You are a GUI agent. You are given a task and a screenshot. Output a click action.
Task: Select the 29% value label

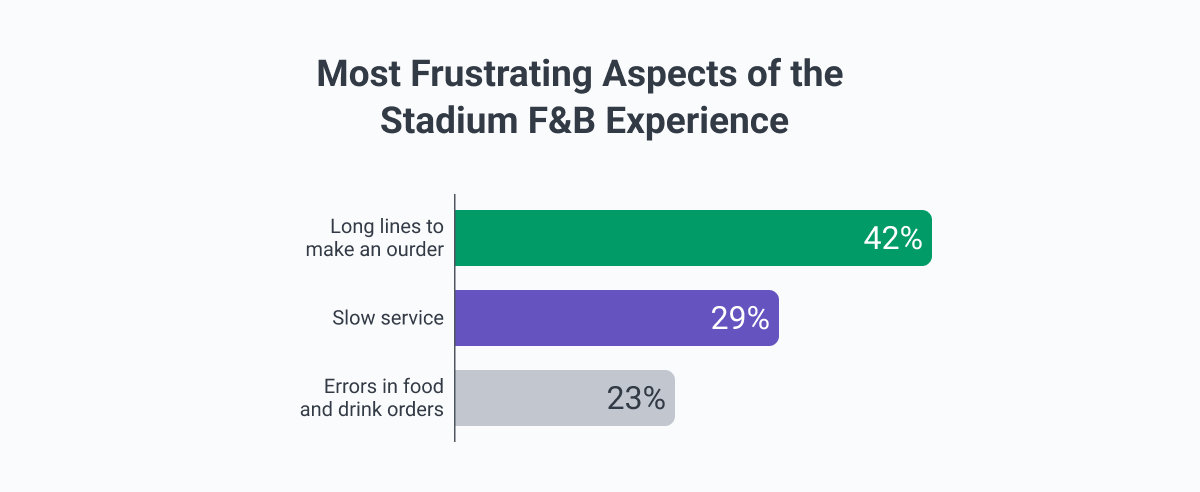click(x=740, y=319)
